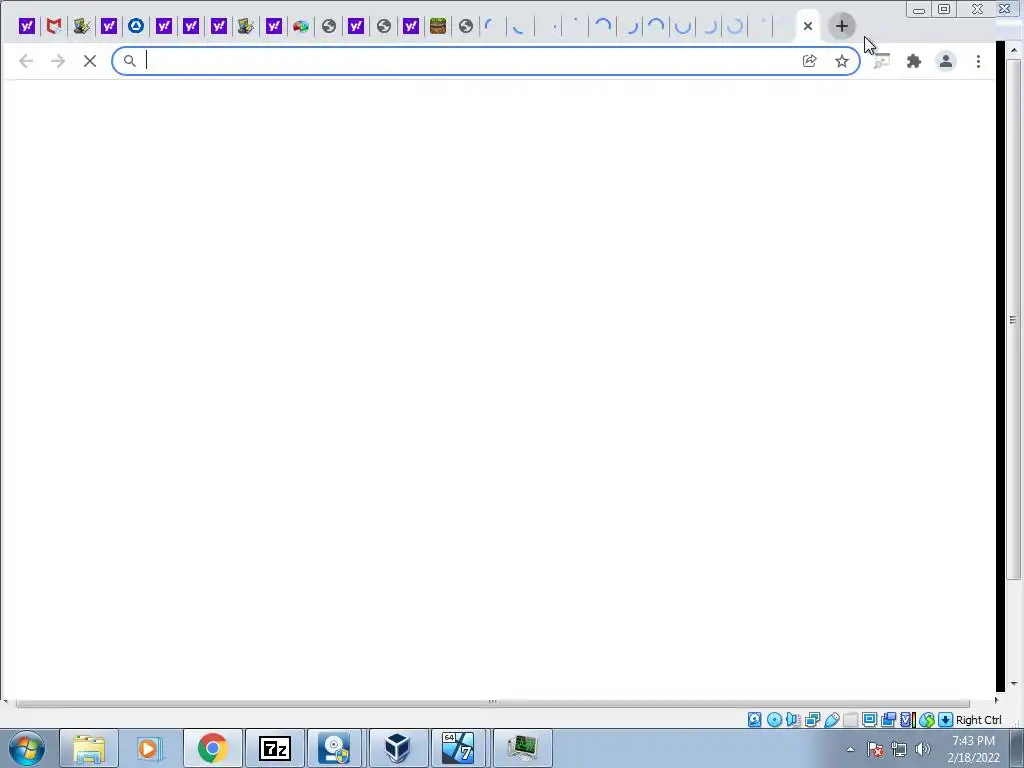The image size is (1024, 768).
Task: Bookmark this tab with star icon
Action: tap(842, 61)
